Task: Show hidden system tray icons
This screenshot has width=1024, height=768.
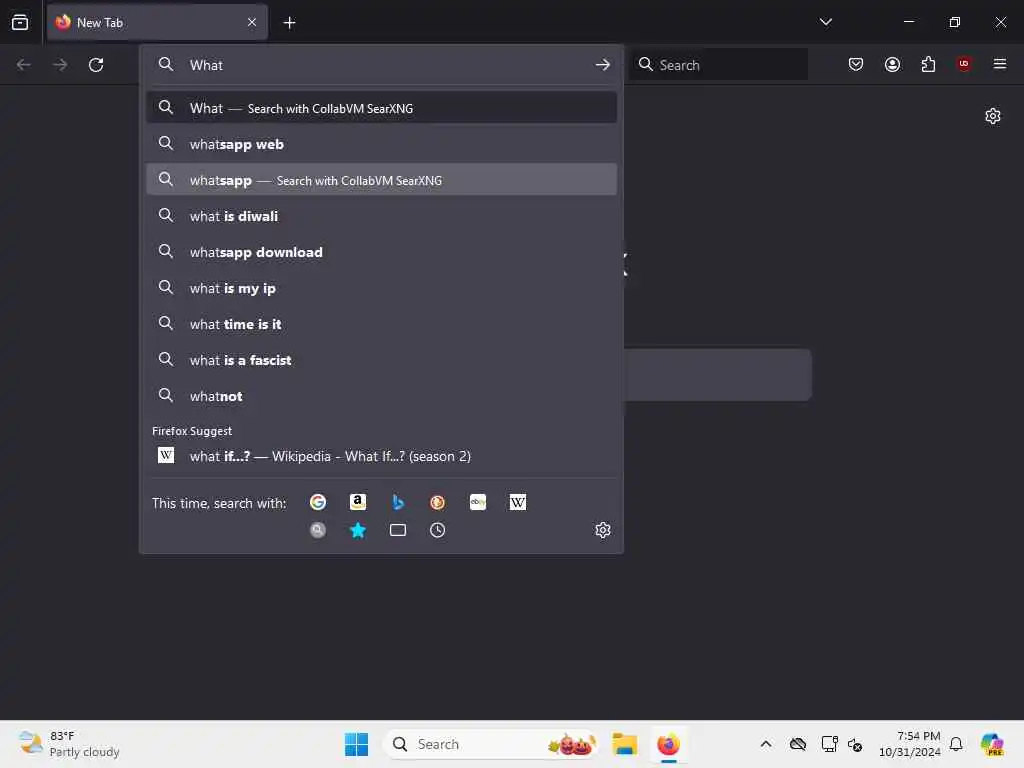Action: [765, 744]
